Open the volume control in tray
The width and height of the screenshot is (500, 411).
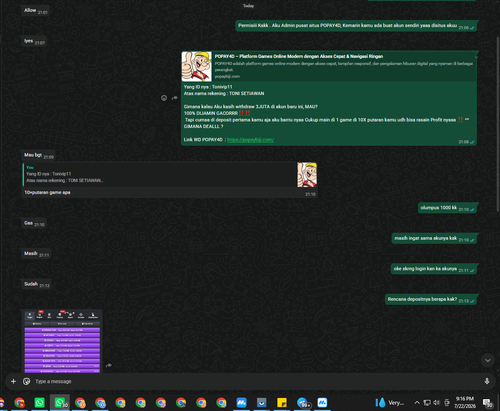click(x=436, y=403)
